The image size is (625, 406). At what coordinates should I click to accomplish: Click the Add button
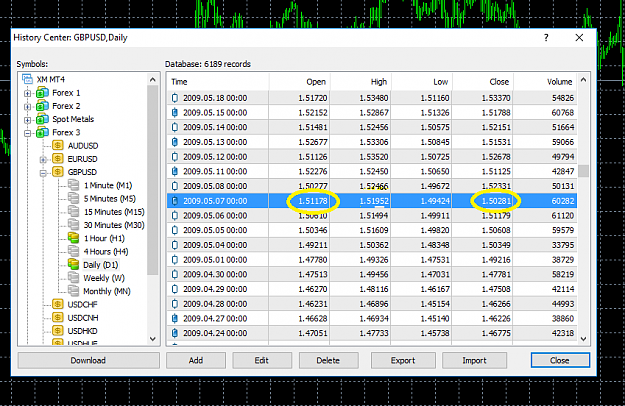[196, 360]
